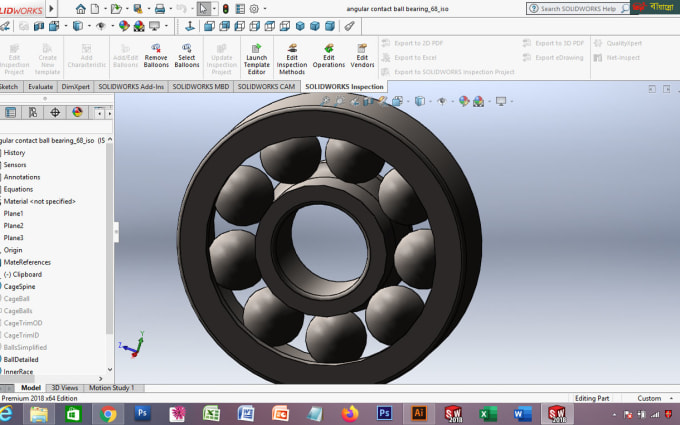Open dropdown arrow next to Open icon
This screenshot has height=425, width=680.
pyautogui.click(x=127, y=9)
